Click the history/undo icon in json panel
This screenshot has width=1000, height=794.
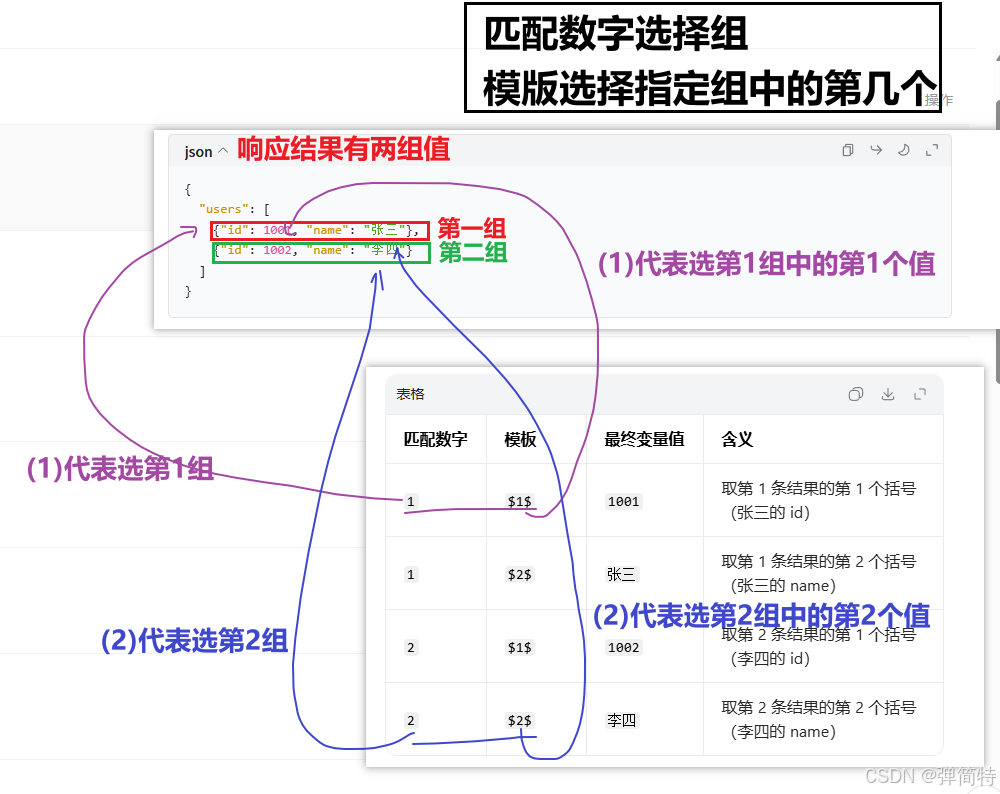coord(903,150)
